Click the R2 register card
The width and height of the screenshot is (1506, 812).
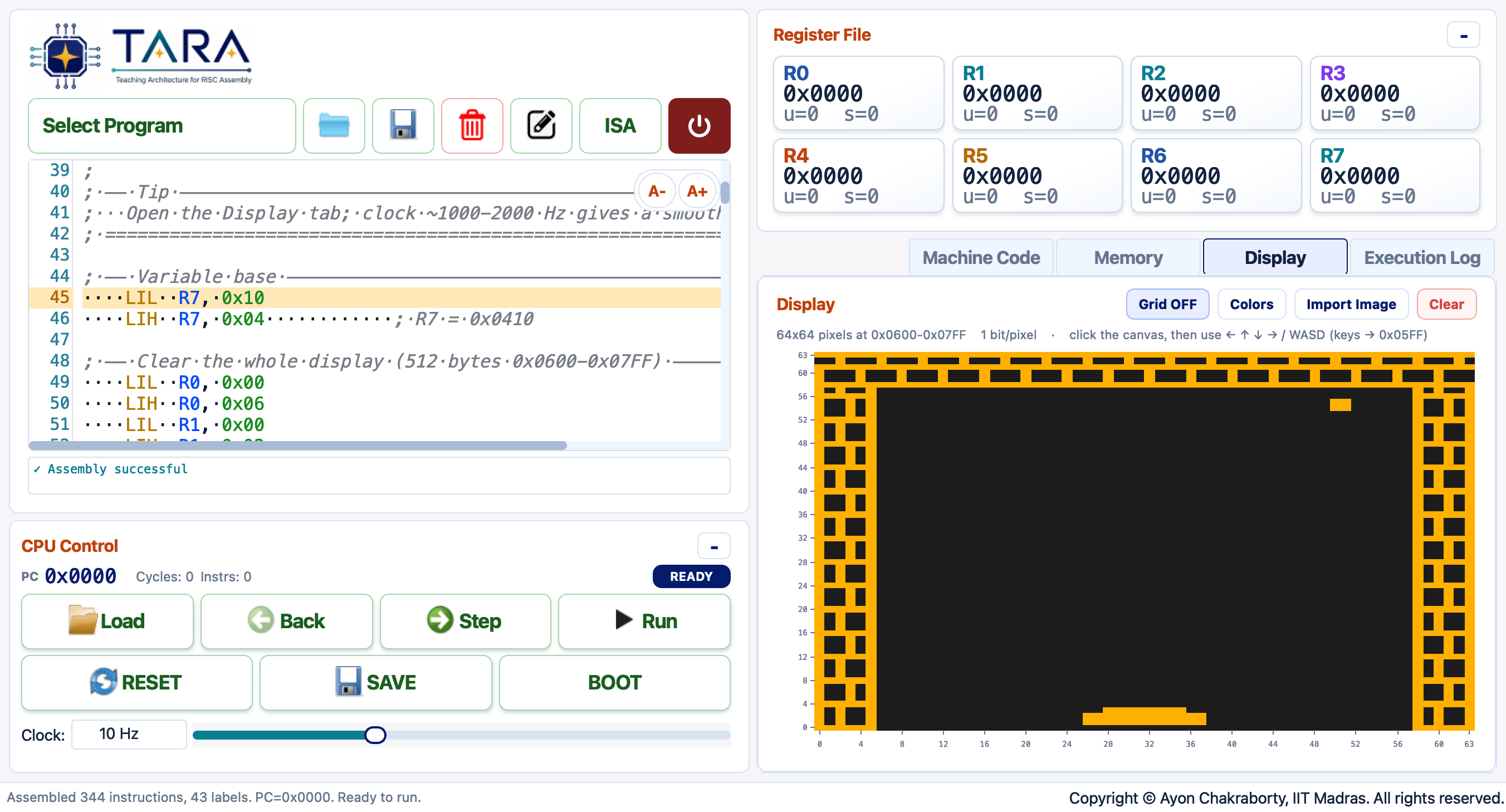pyautogui.click(x=1216, y=93)
